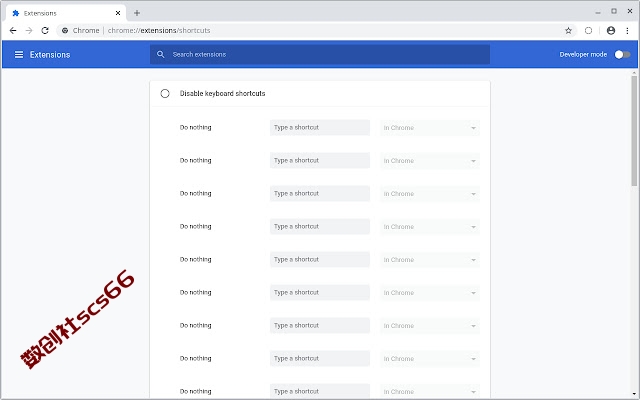Open Chrome's three-dot customize menu
640x400 pixels.
point(627,31)
